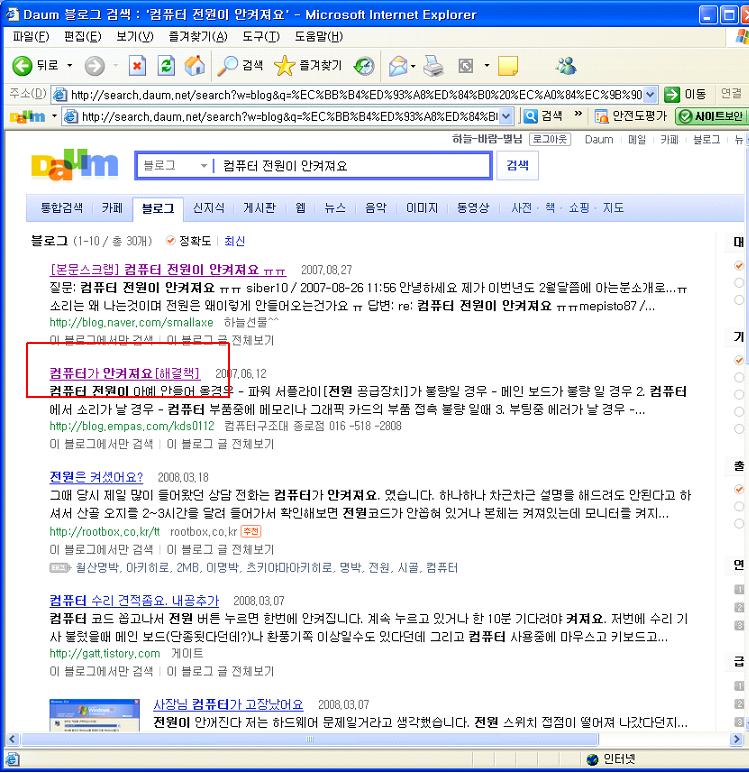Switch to the 동영상 tab
Viewport: 749px width, 773px height.
point(473,208)
